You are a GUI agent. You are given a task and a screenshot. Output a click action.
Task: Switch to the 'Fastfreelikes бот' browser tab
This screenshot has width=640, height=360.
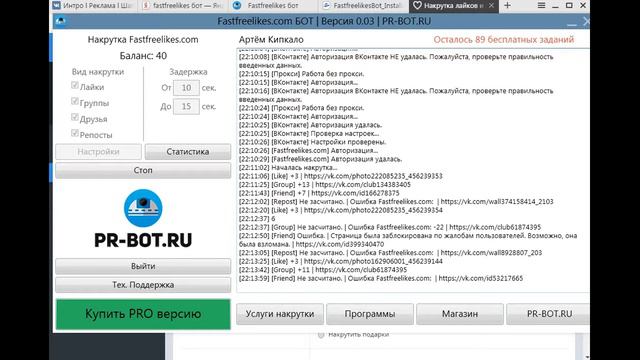click(273, 6)
